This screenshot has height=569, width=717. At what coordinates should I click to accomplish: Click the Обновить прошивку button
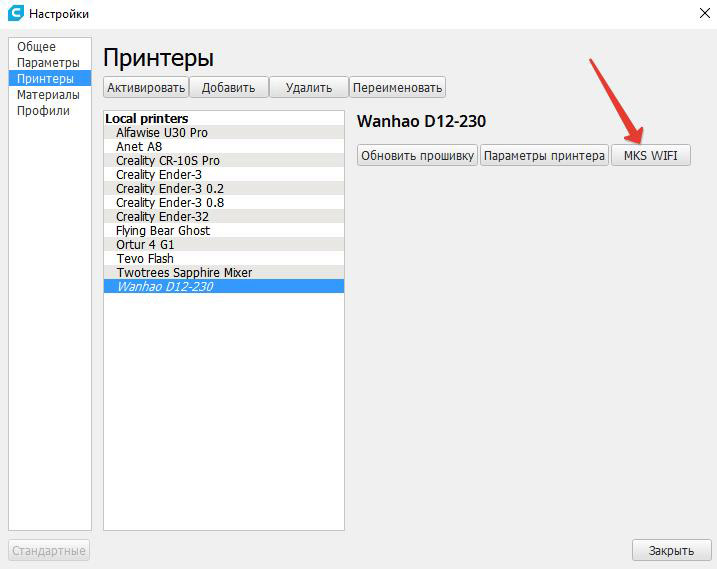pyautogui.click(x=417, y=155)
